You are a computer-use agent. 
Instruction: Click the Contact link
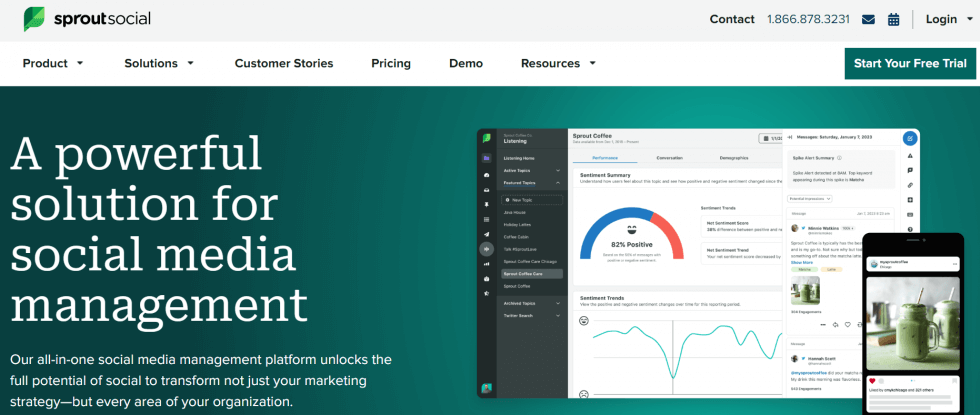pos(732,19)
